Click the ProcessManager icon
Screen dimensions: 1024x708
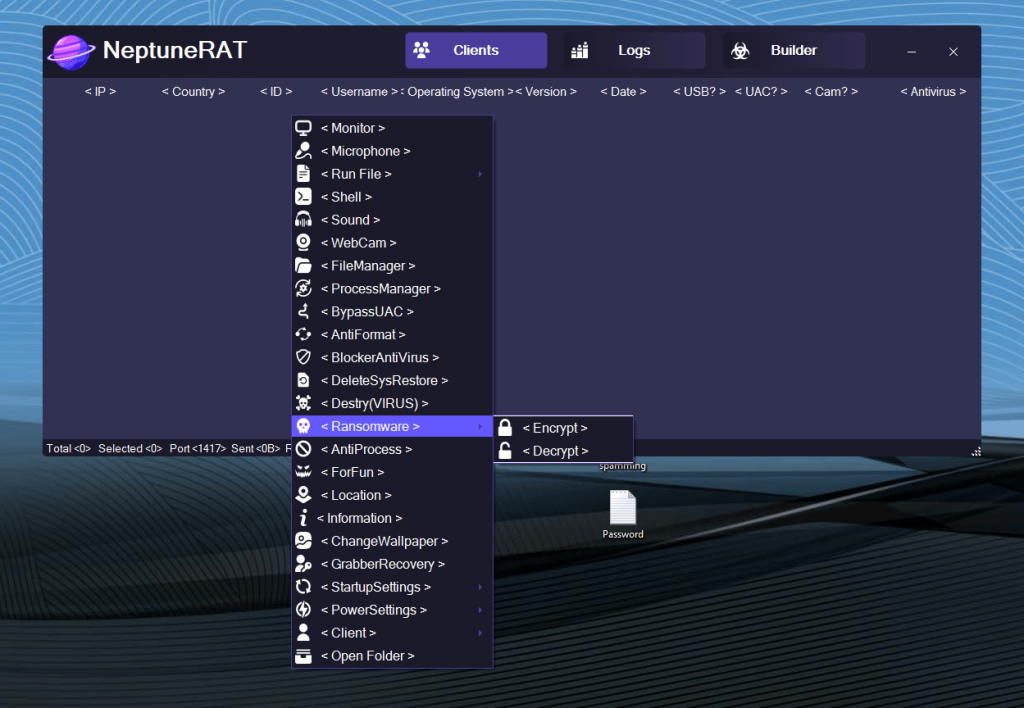(x=303, y=288)
